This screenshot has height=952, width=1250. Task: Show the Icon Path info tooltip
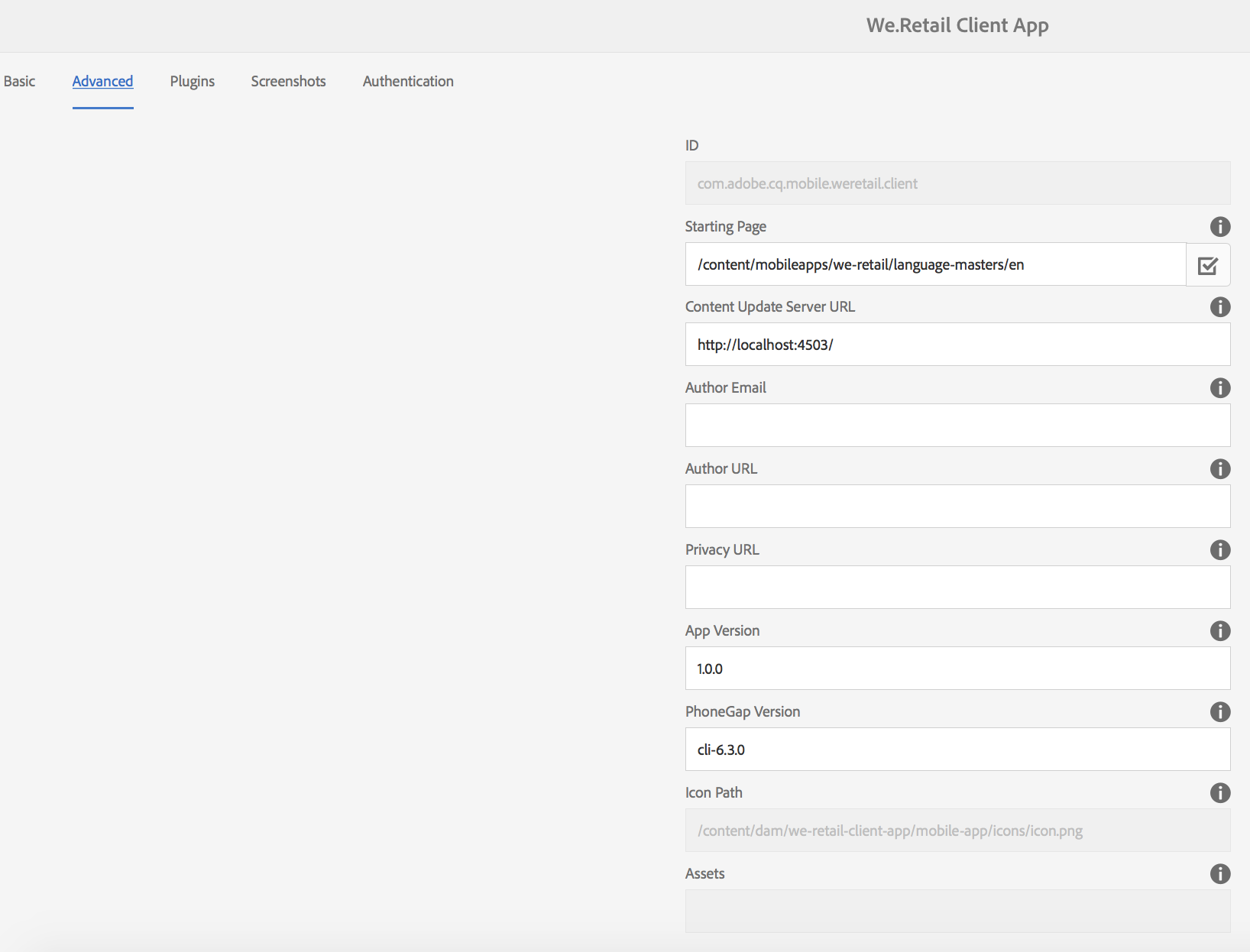tap(1220, 792)
